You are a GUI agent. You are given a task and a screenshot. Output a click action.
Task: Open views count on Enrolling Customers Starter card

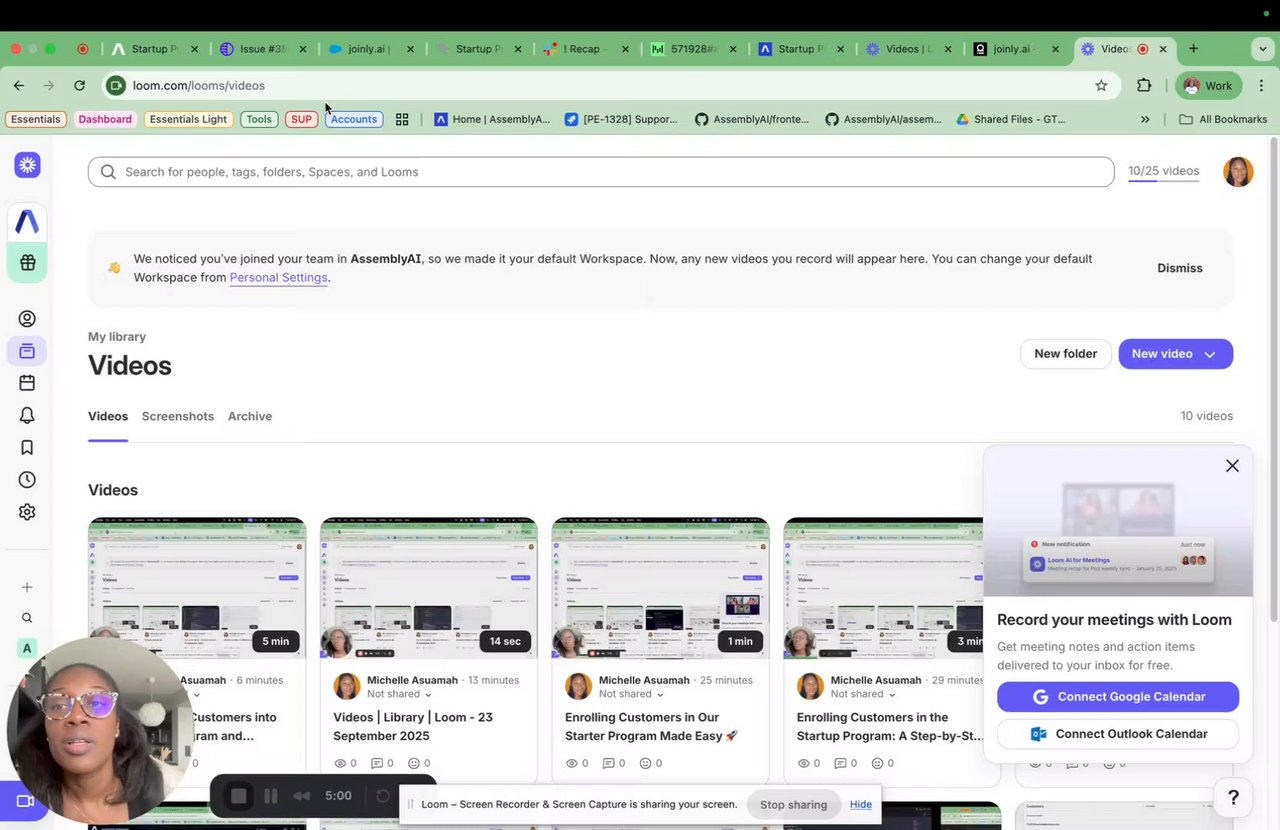point(577,763)
